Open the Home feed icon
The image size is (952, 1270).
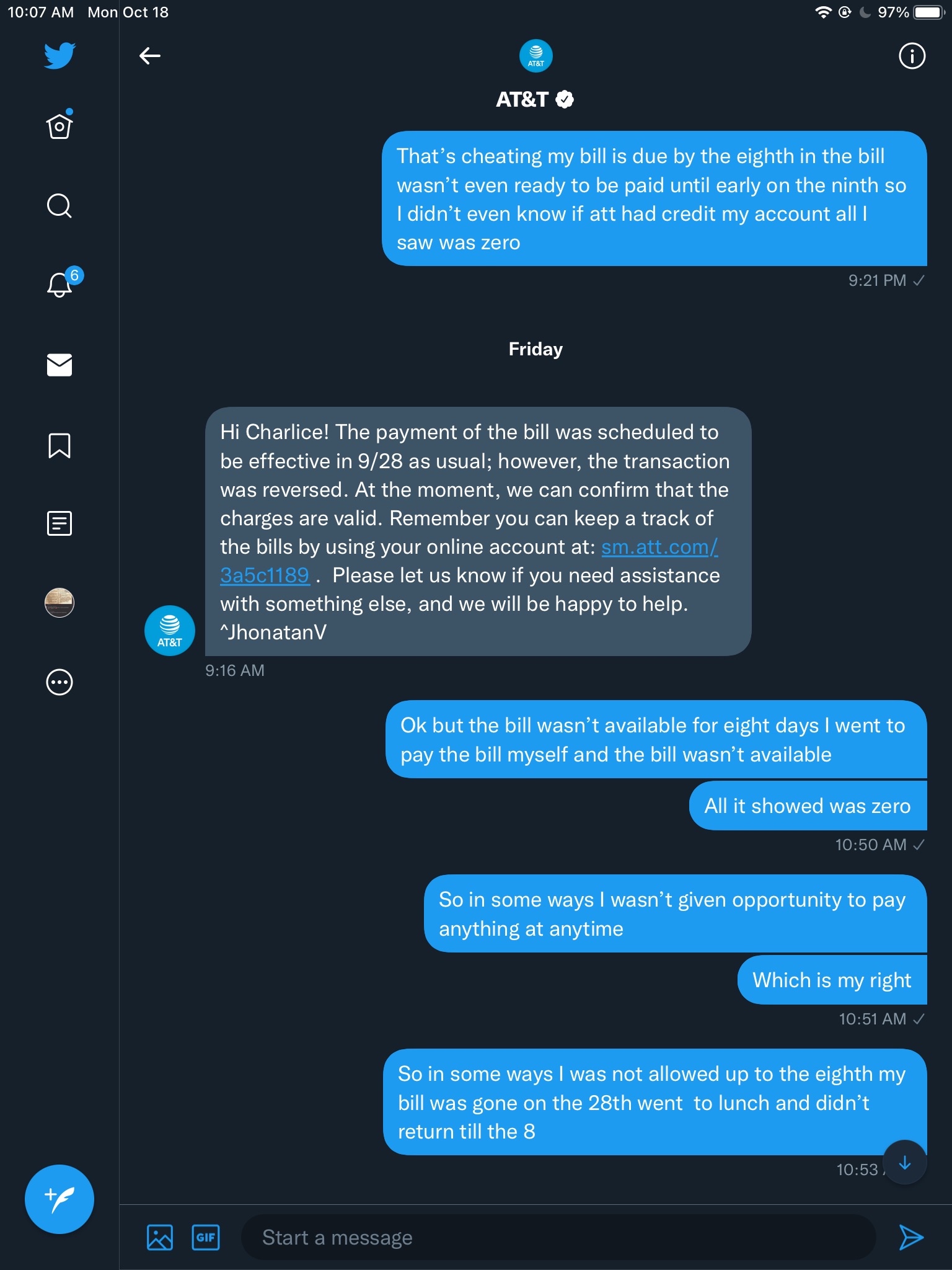[59, 126]
